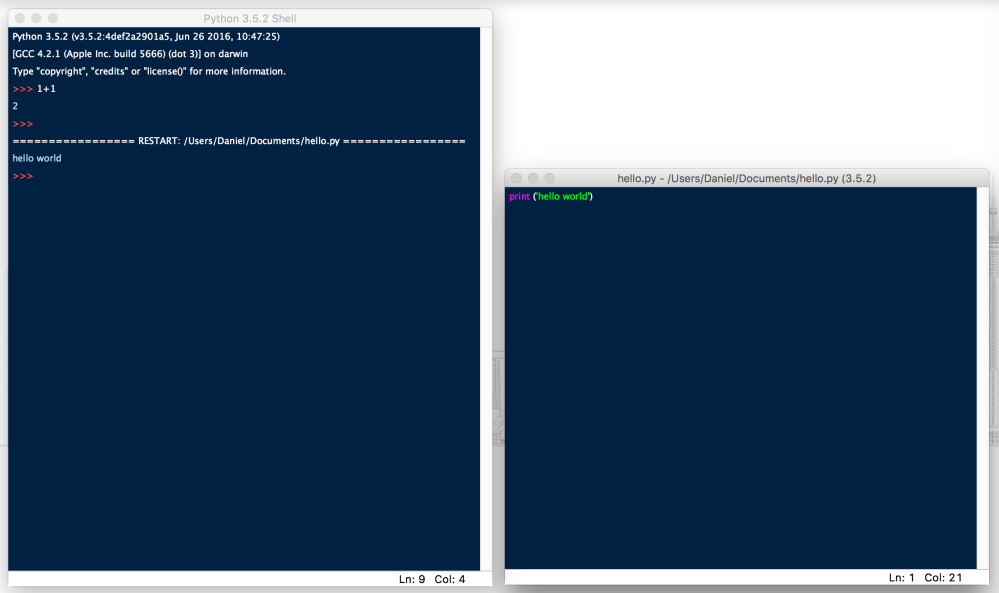The width and height of the screenshot is (999, 593).
Task: Zoom the Python Shell window
Action: click(x=53, y=18)
